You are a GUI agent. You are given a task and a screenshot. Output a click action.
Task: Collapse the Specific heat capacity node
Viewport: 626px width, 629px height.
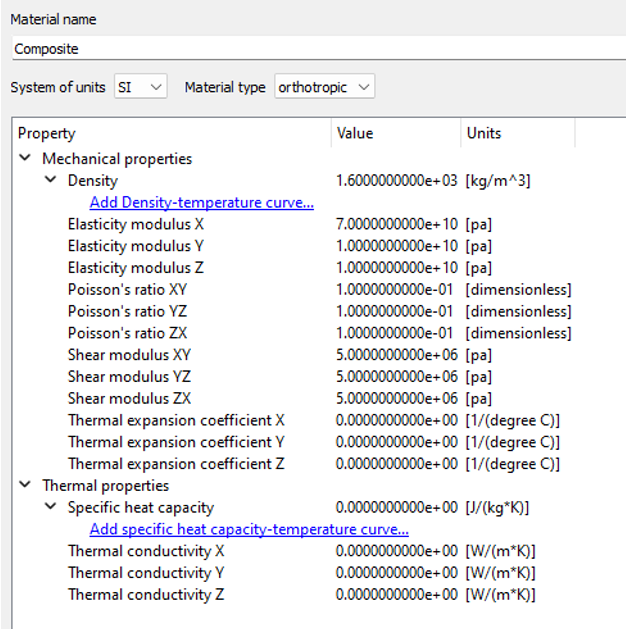coord(51,508)
